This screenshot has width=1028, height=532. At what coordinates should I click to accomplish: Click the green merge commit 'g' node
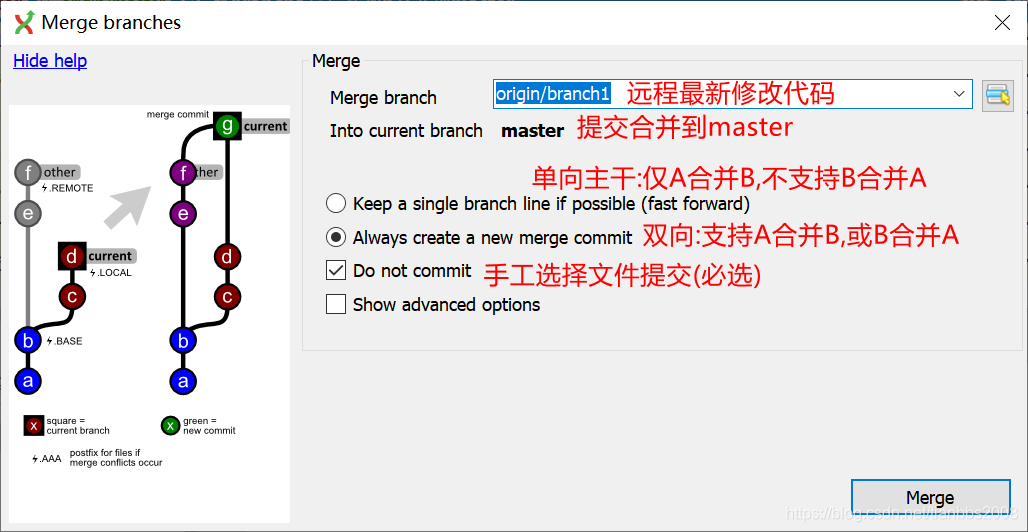tap(227, 126)
